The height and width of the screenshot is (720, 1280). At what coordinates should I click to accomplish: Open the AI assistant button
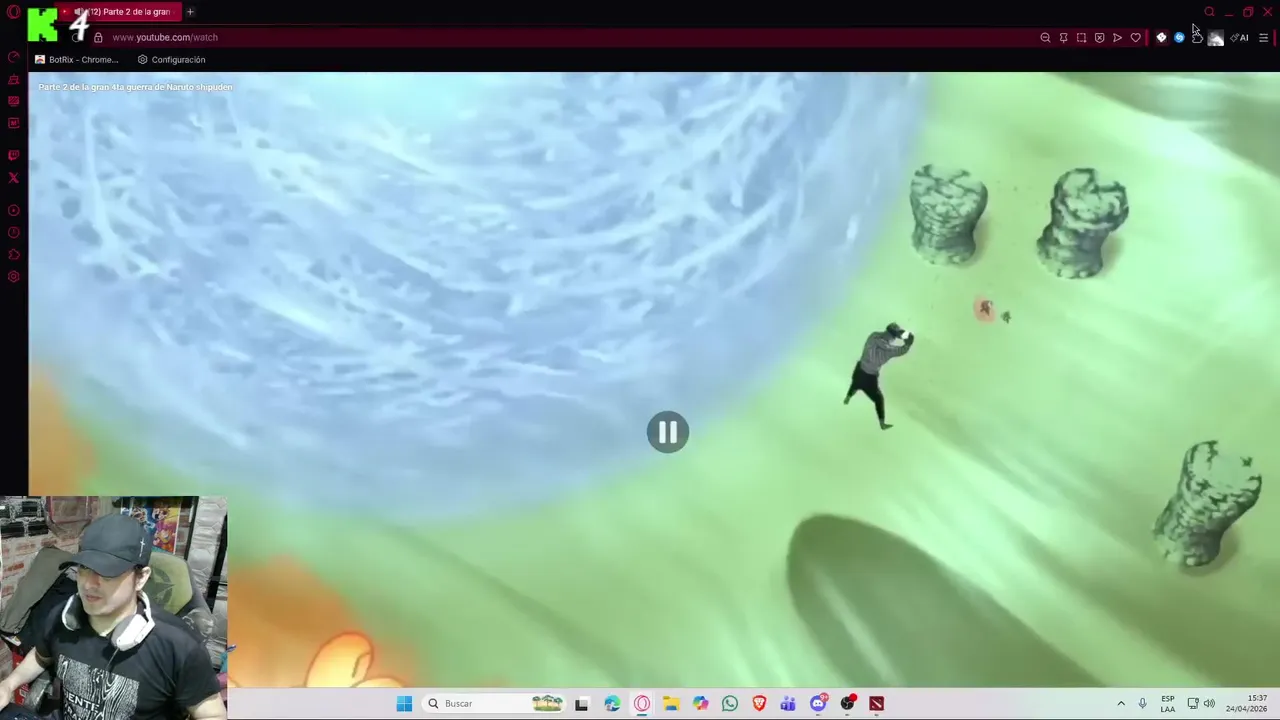pyautogui.click(x=1240, y=38)
